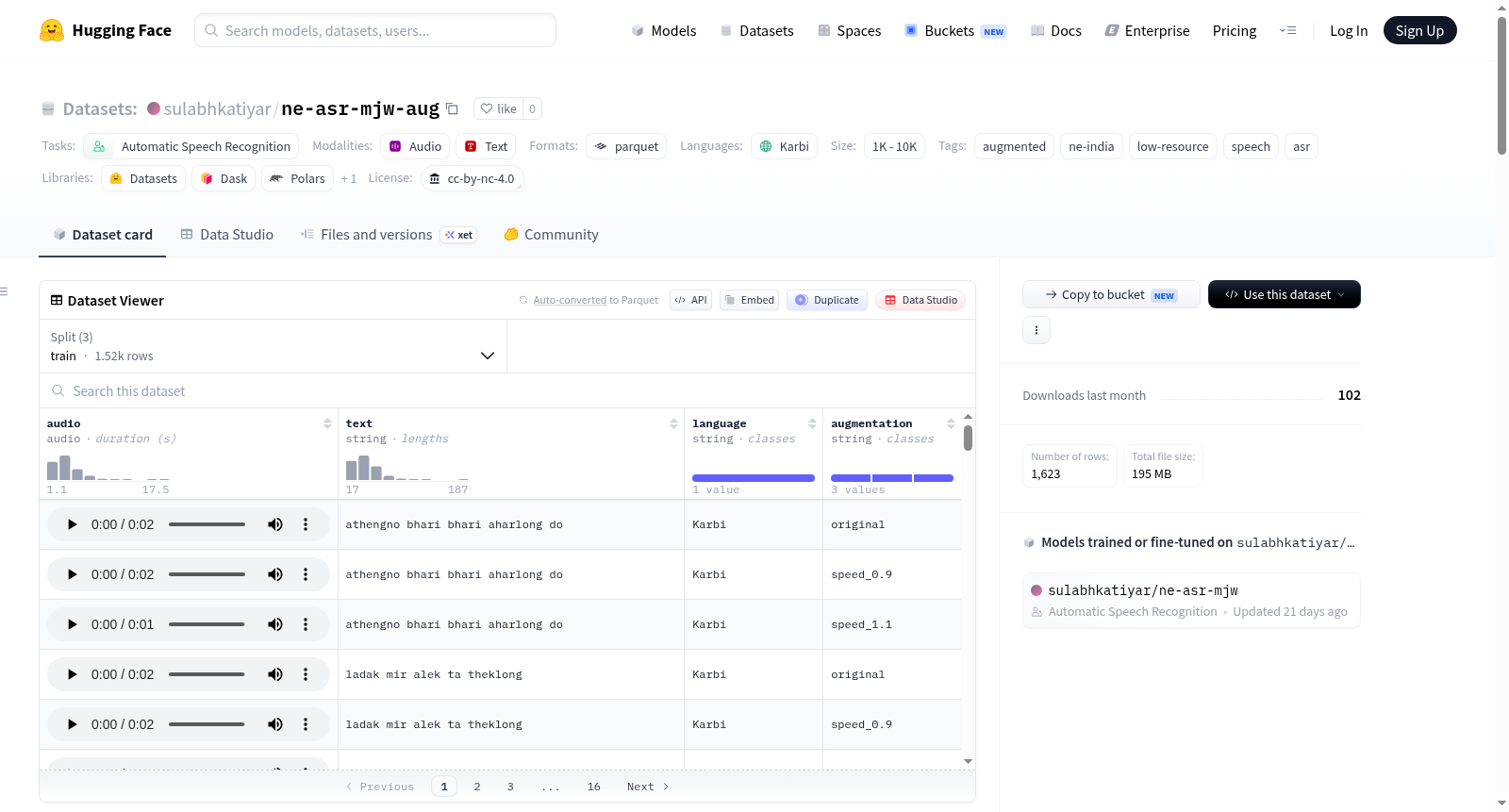
Task: Click the Duplicate button in Dataset Viewer
Action: pos(827,300)
